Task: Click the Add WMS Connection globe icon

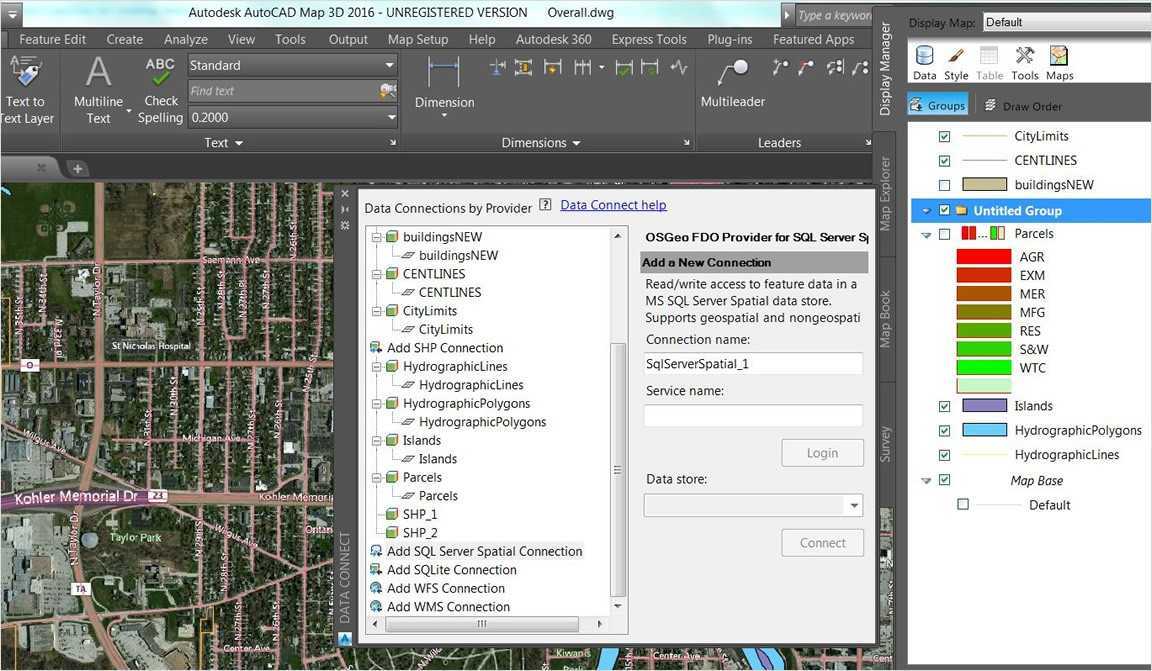Action: coord(375,606)
